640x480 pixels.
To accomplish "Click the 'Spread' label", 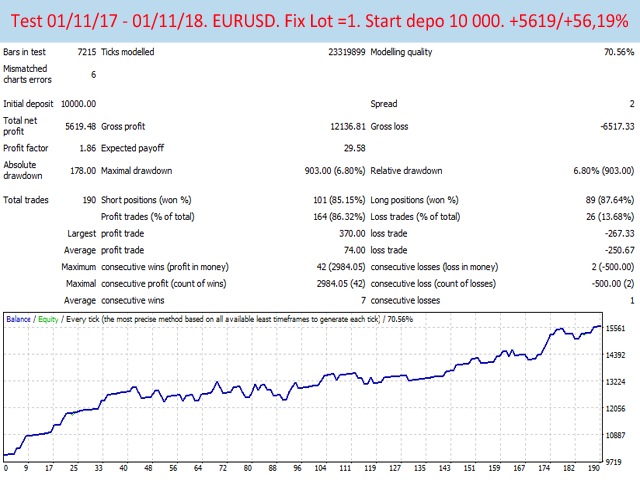I will click(384, 104).
